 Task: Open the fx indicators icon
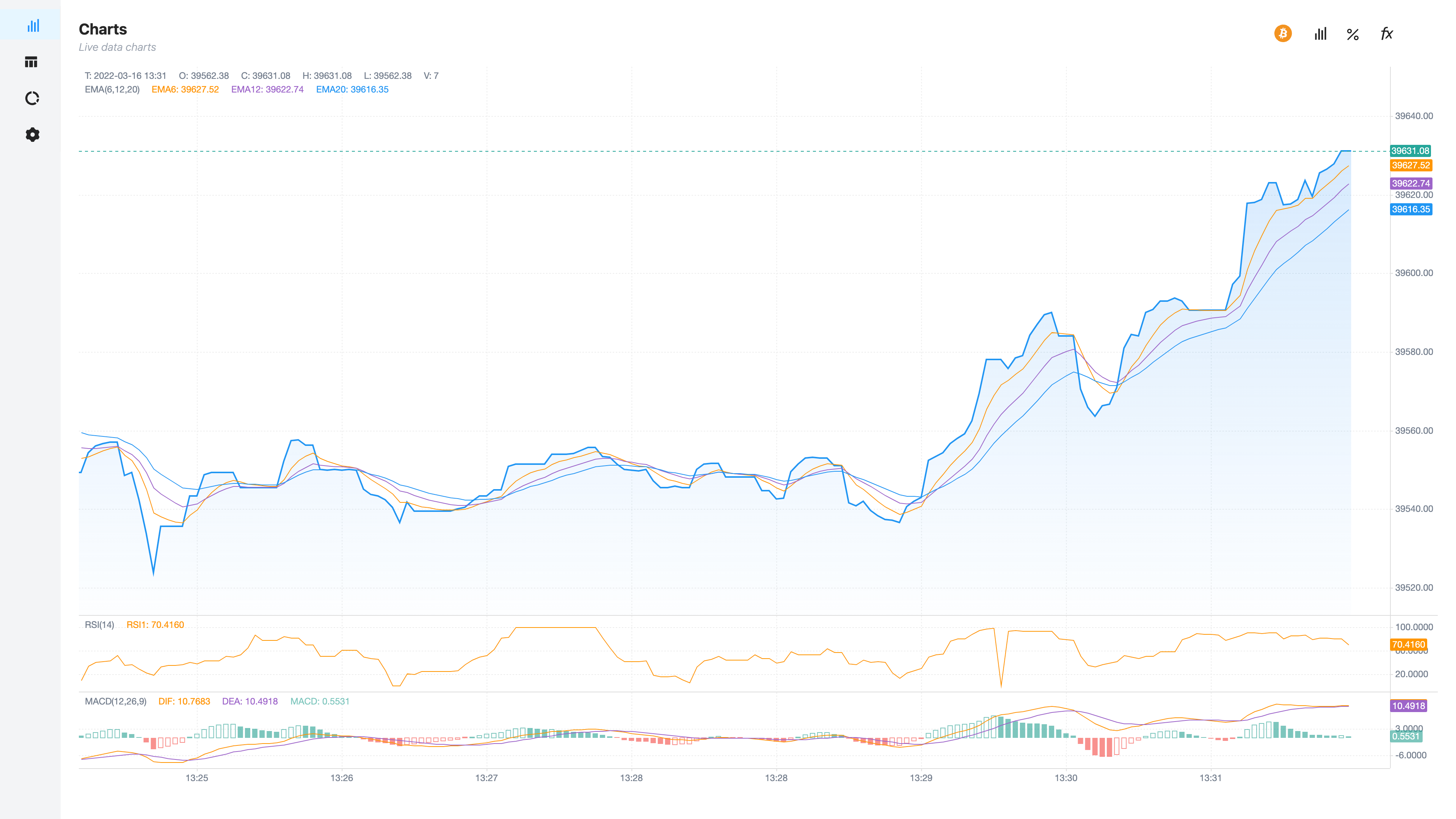(x=1387, y=34)
